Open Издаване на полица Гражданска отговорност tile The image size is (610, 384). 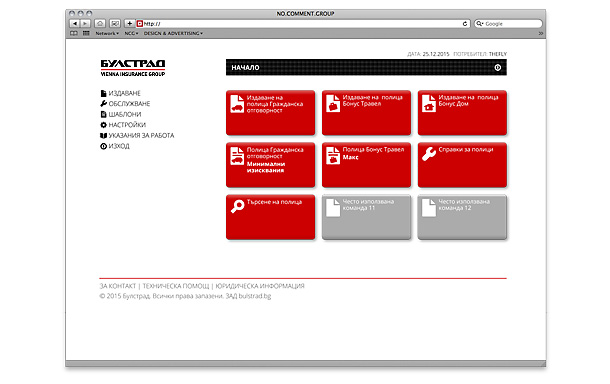270,113
